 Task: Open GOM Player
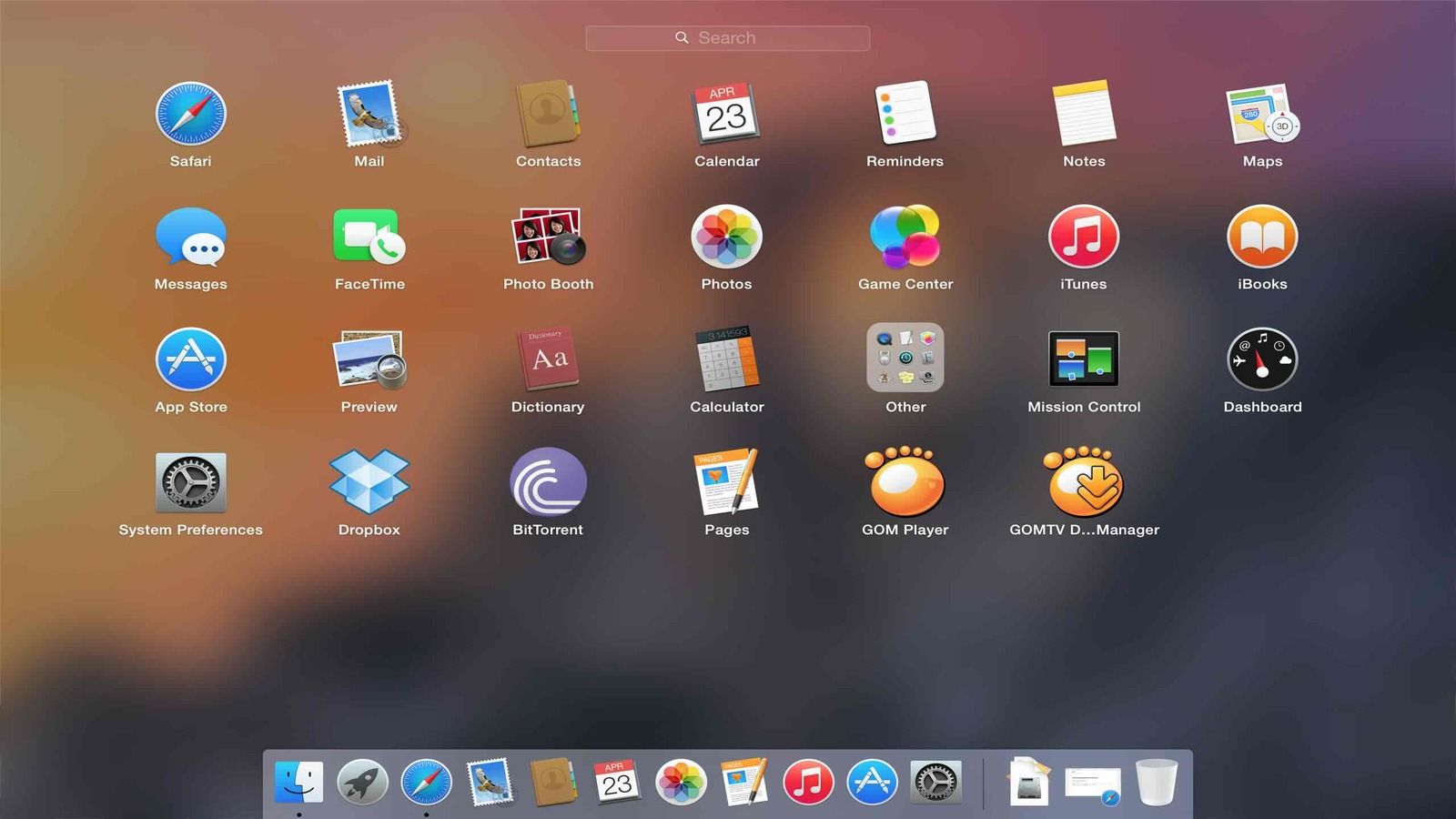click(x=905, y=482)
